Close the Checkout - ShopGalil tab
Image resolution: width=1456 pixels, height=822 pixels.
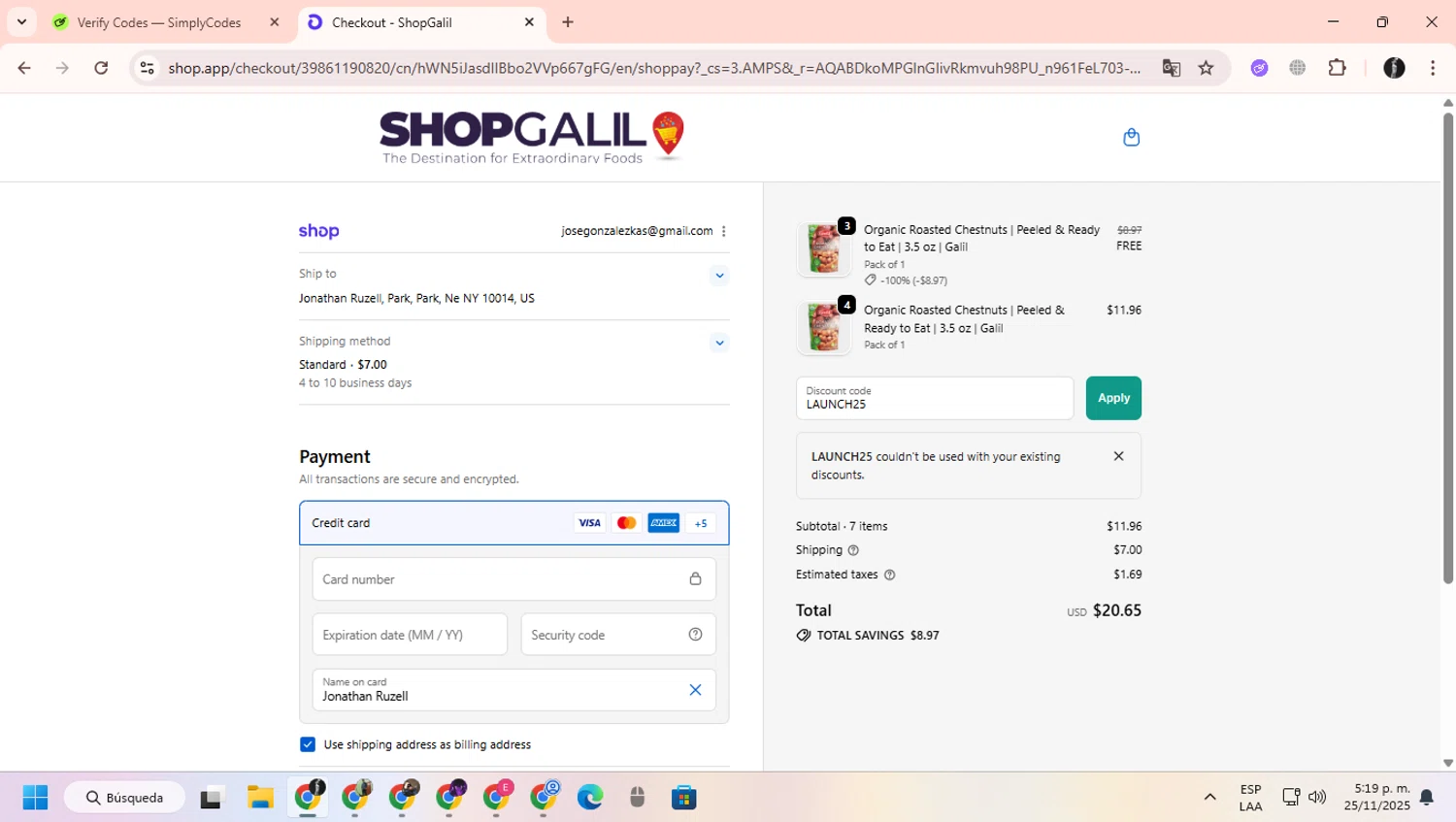click(x=529, y=22)
